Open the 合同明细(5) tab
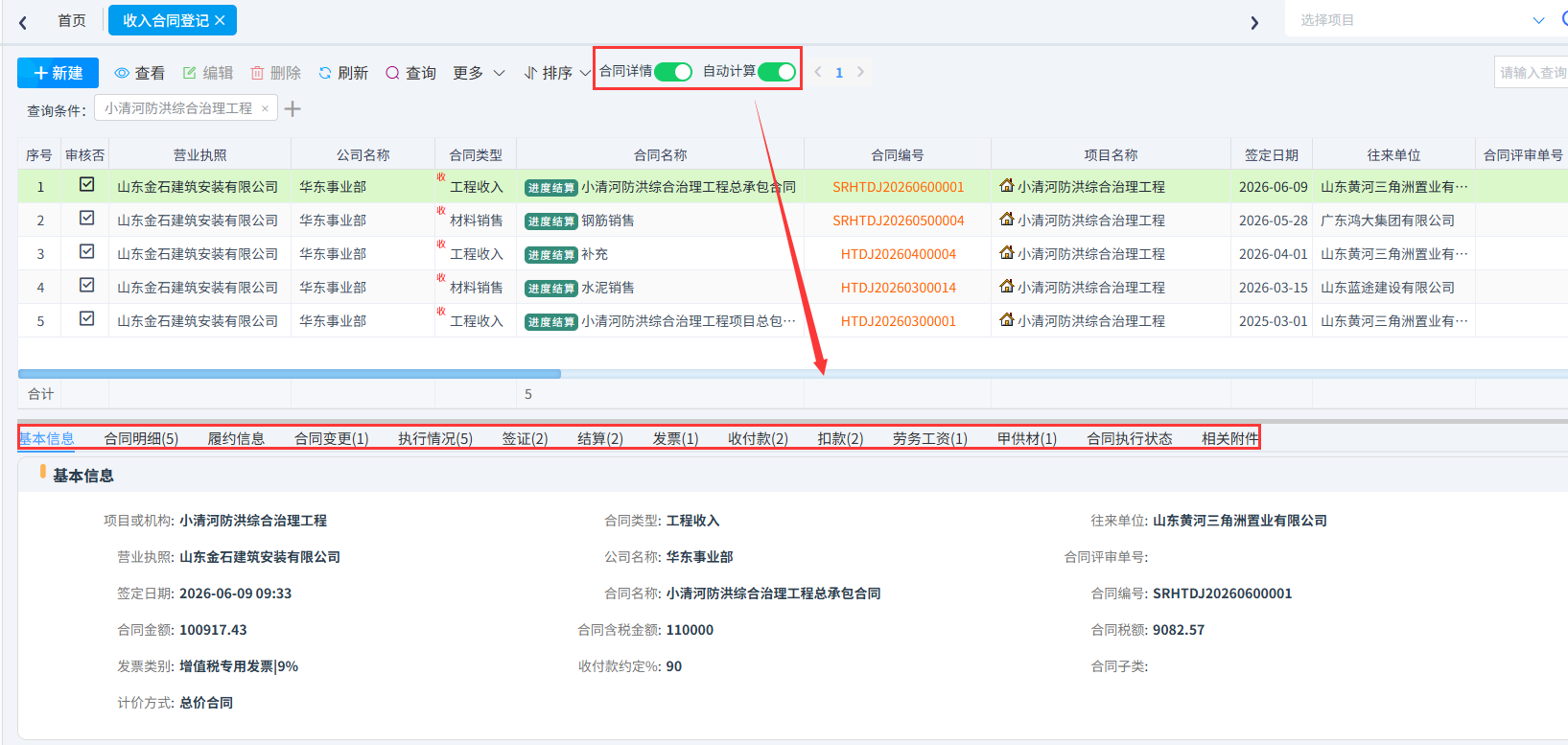Image resolution: width=1568 pixels, height=745 pixels. tap(141, 438)
